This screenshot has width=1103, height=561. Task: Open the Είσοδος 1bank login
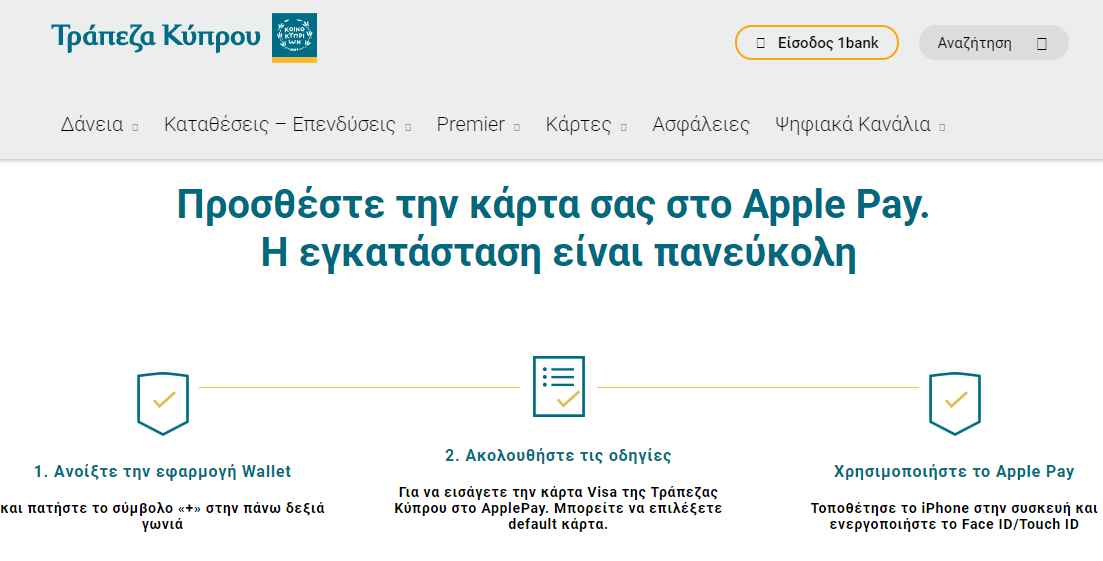pyautogui.click(x=817, y=43)
